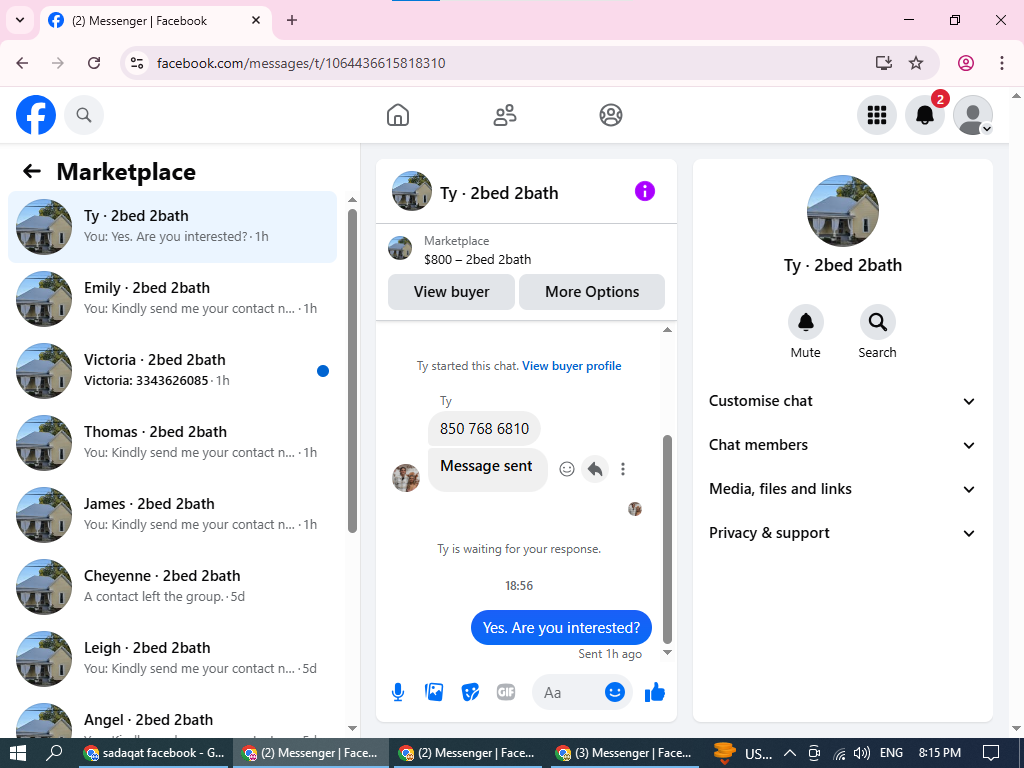Expand the Chat members section
This screenshot has height=768, width=1024.
842,445
